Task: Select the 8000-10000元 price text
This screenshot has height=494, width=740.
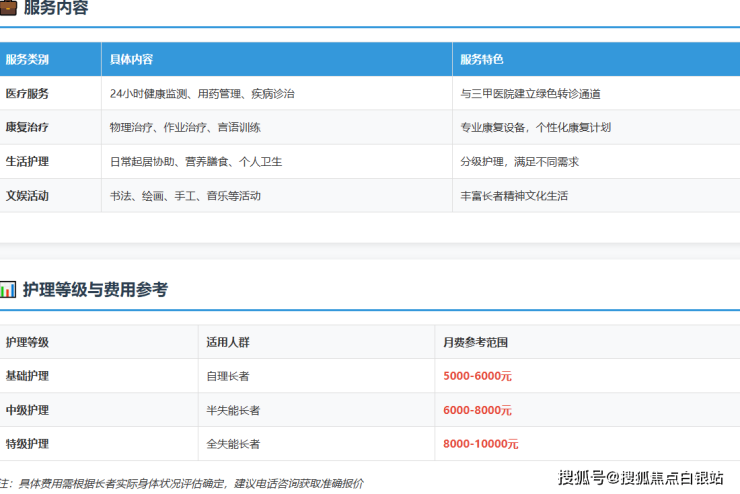Action: click(x=480, y=444)
